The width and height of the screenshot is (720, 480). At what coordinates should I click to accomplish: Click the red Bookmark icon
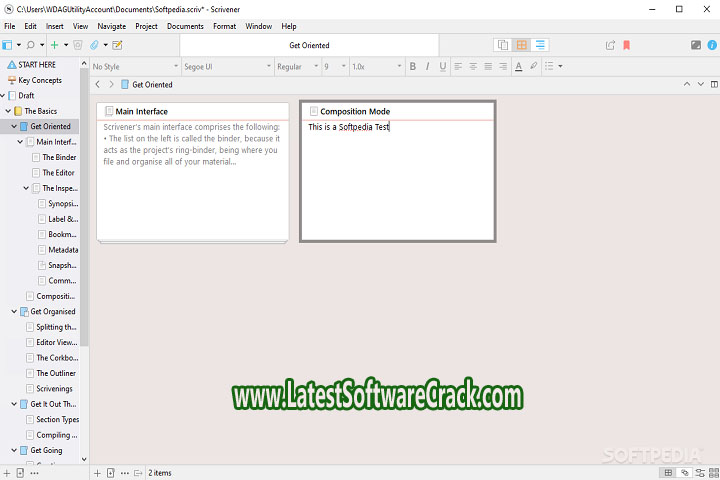coord(626,45)
